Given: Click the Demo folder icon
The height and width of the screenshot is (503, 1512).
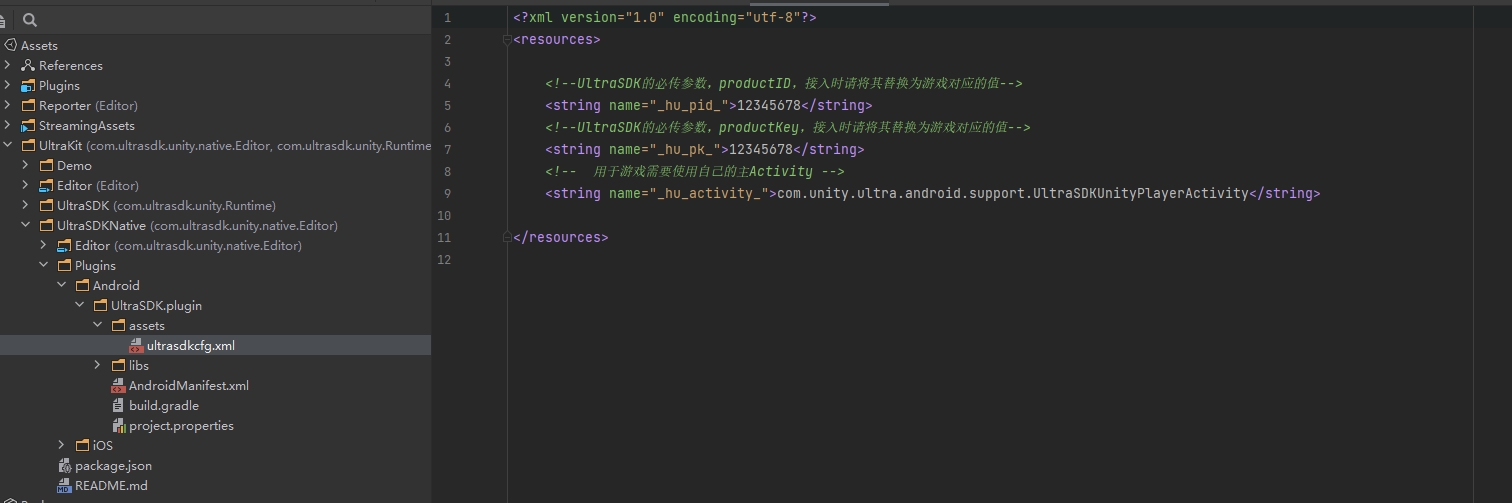Looking at the screenshot, I should 46,165.
